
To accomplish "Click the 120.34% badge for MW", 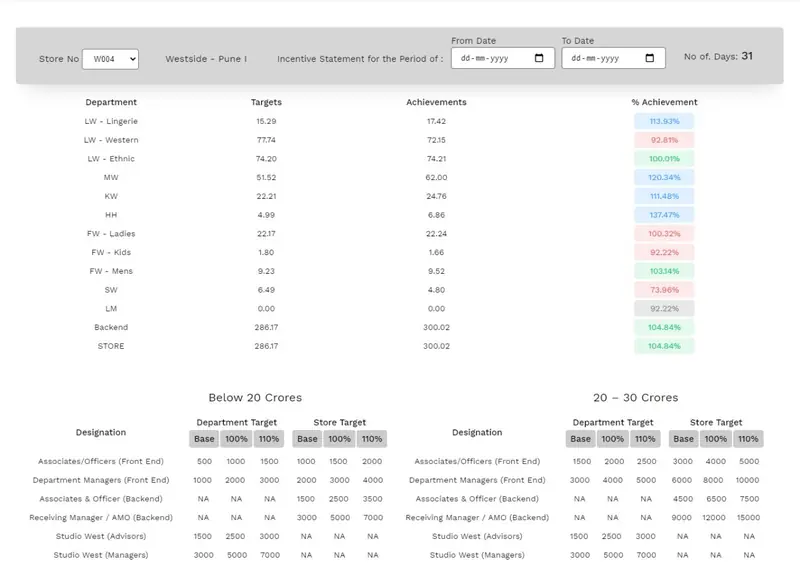I will pos(664,178).
